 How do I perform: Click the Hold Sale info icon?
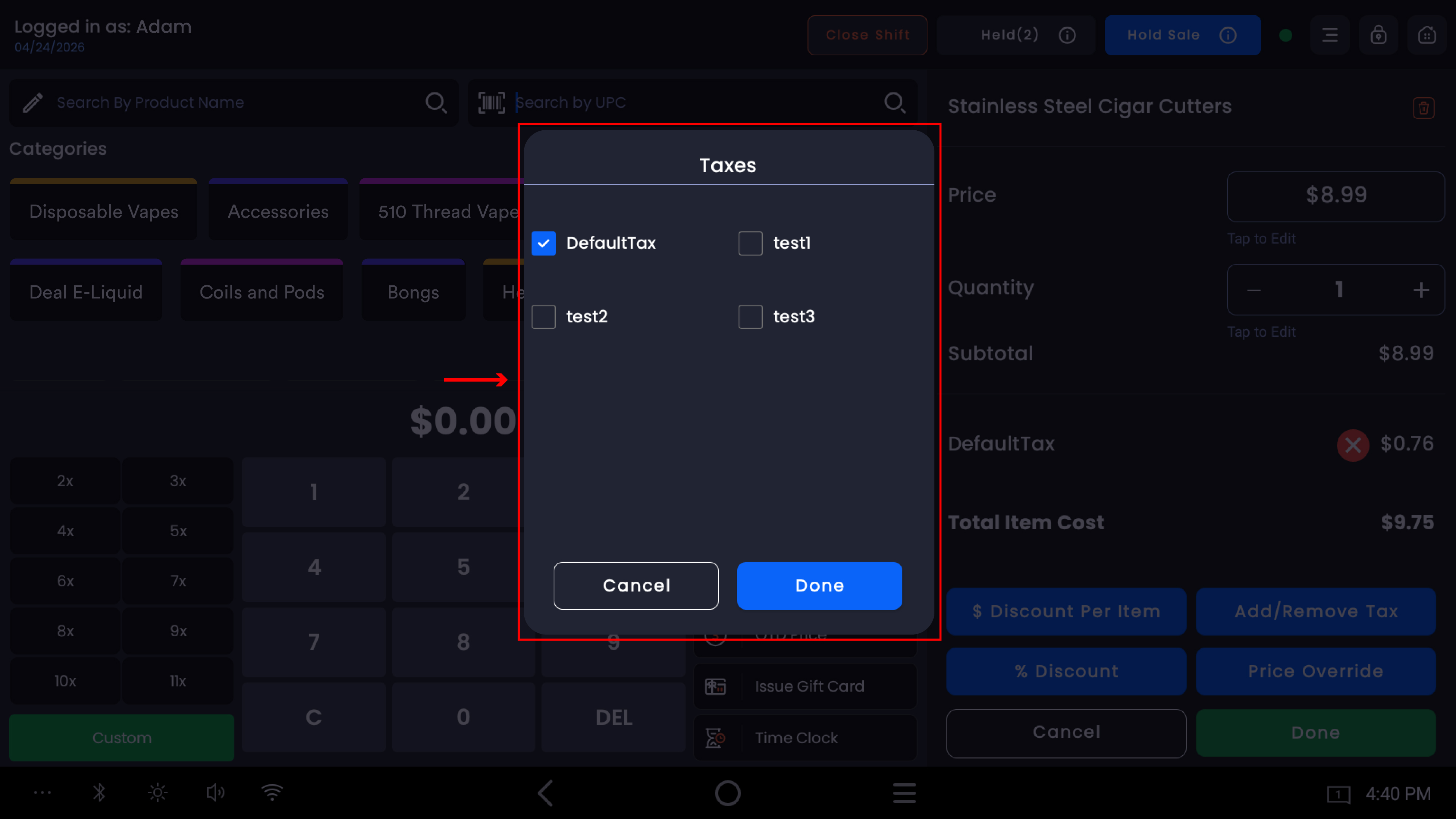pos(1228,35)
